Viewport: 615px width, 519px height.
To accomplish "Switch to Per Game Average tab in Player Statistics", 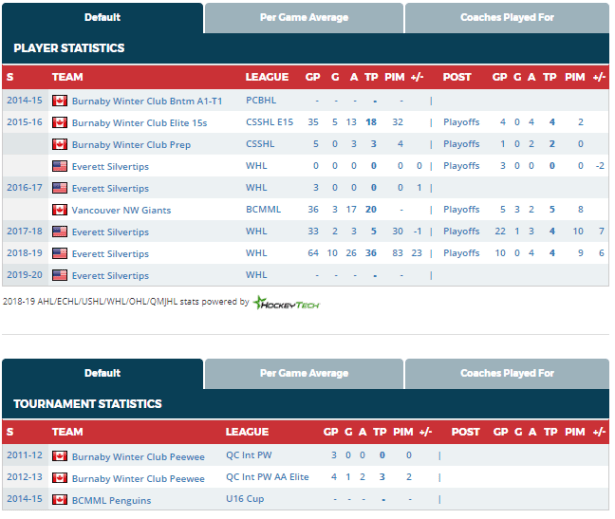I will coord(304,17).
